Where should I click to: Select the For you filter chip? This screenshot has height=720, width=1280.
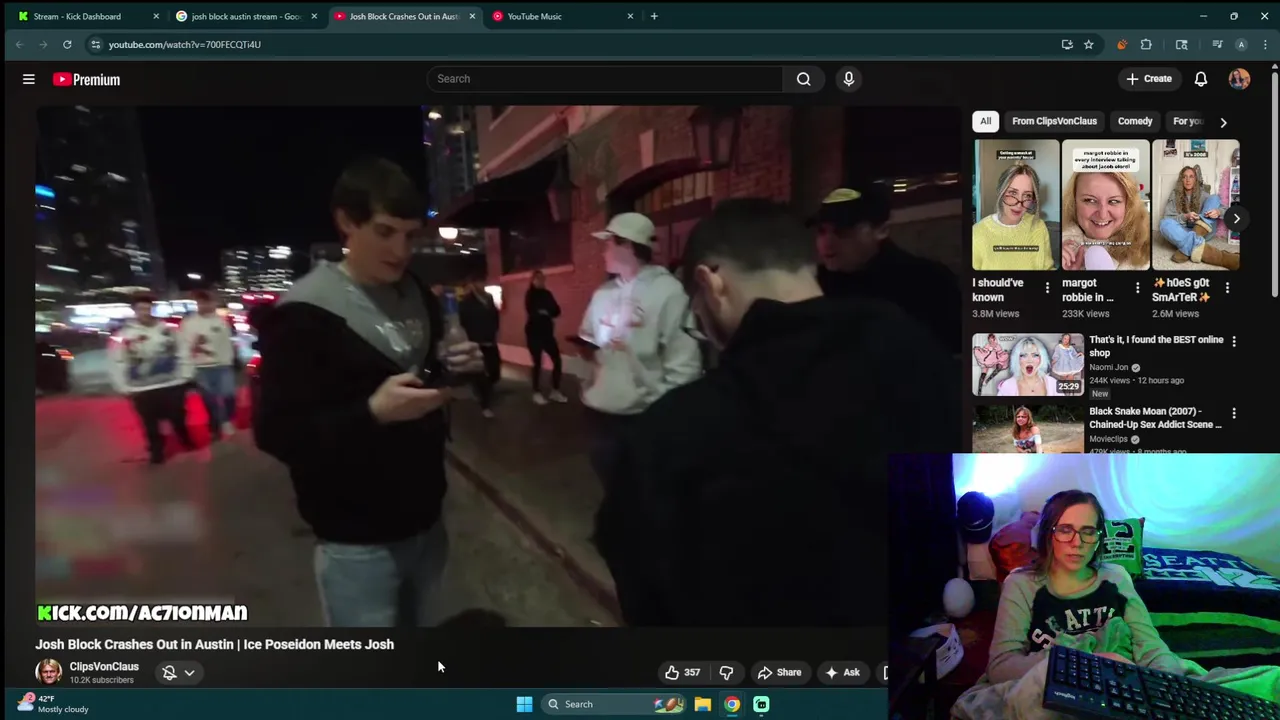(x=1187, y=121)
